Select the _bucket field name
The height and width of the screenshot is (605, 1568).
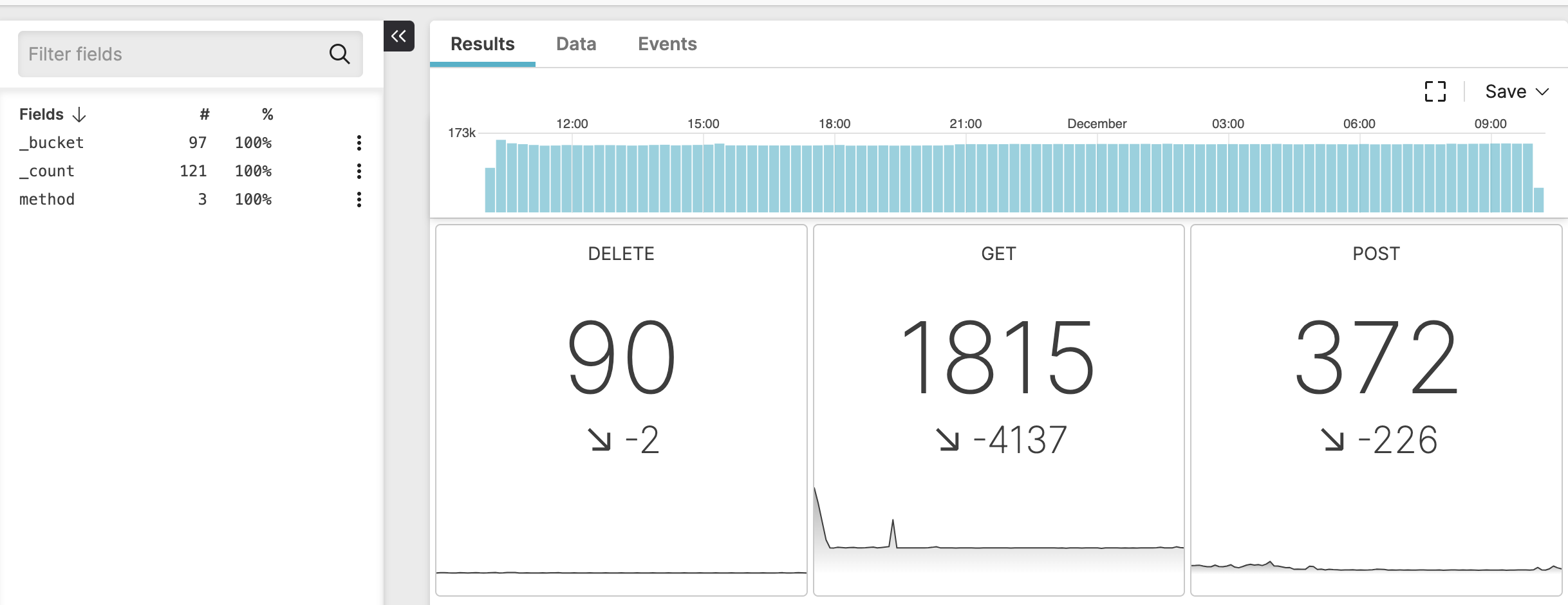click(x=51, y=143)
